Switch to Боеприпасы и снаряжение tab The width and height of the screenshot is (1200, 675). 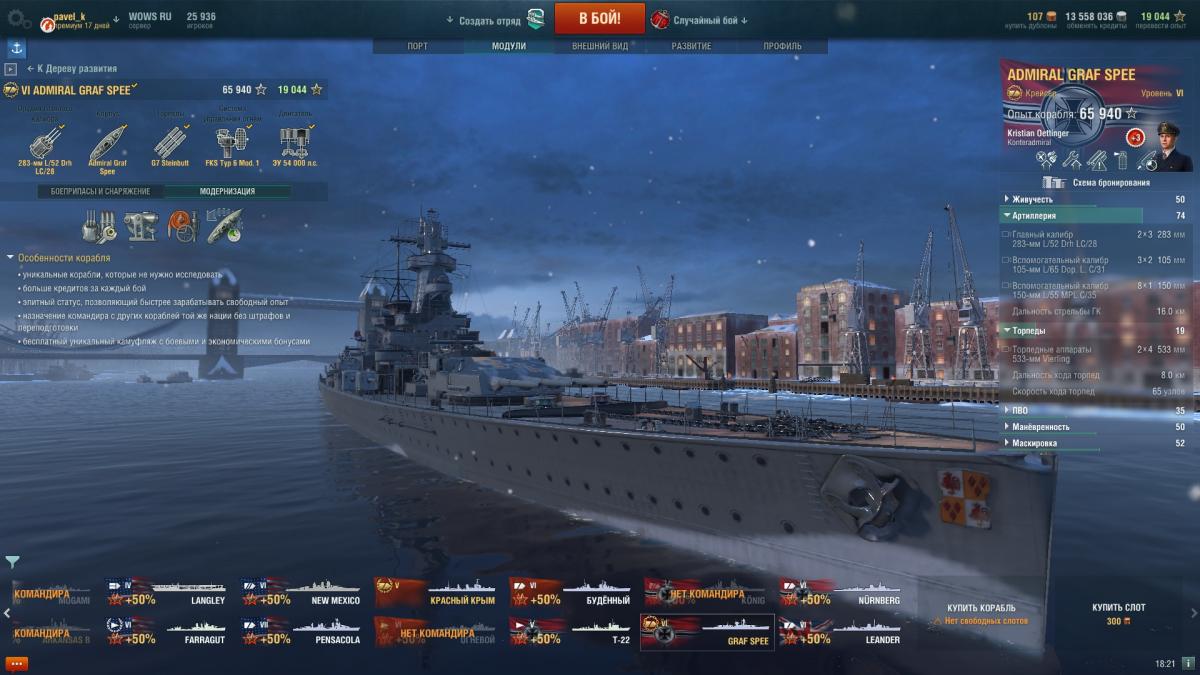pos(100,191)
